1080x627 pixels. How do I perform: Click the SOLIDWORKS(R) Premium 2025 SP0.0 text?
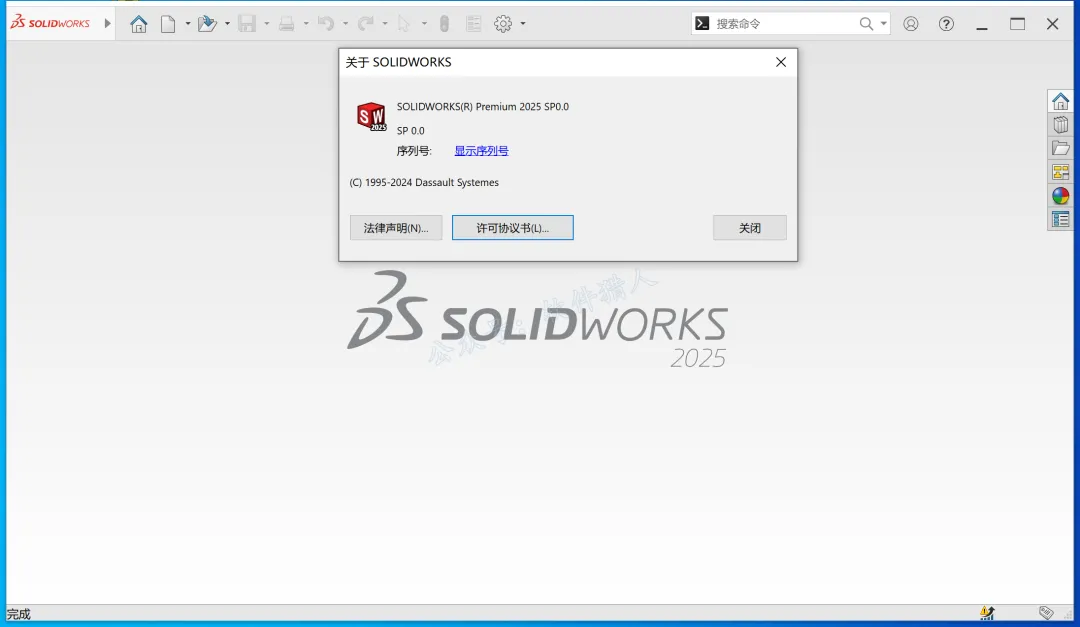[x=483, y=107]
